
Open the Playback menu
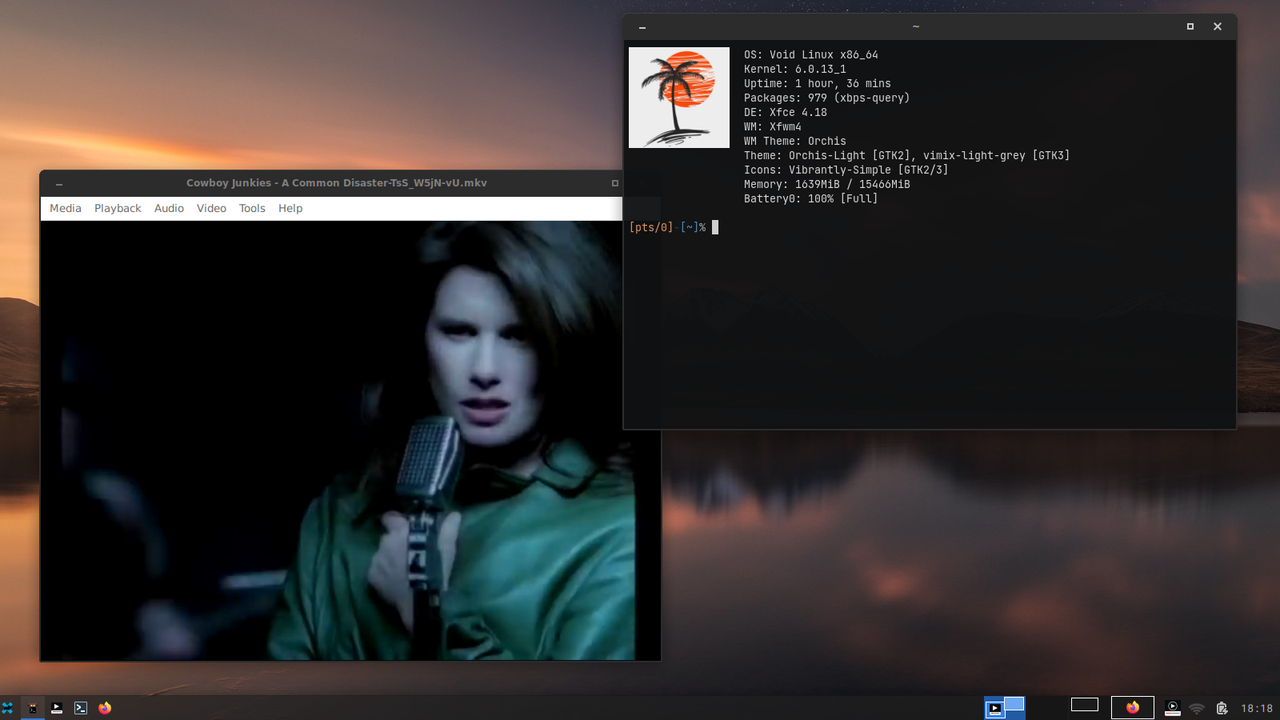click(118, 208)
